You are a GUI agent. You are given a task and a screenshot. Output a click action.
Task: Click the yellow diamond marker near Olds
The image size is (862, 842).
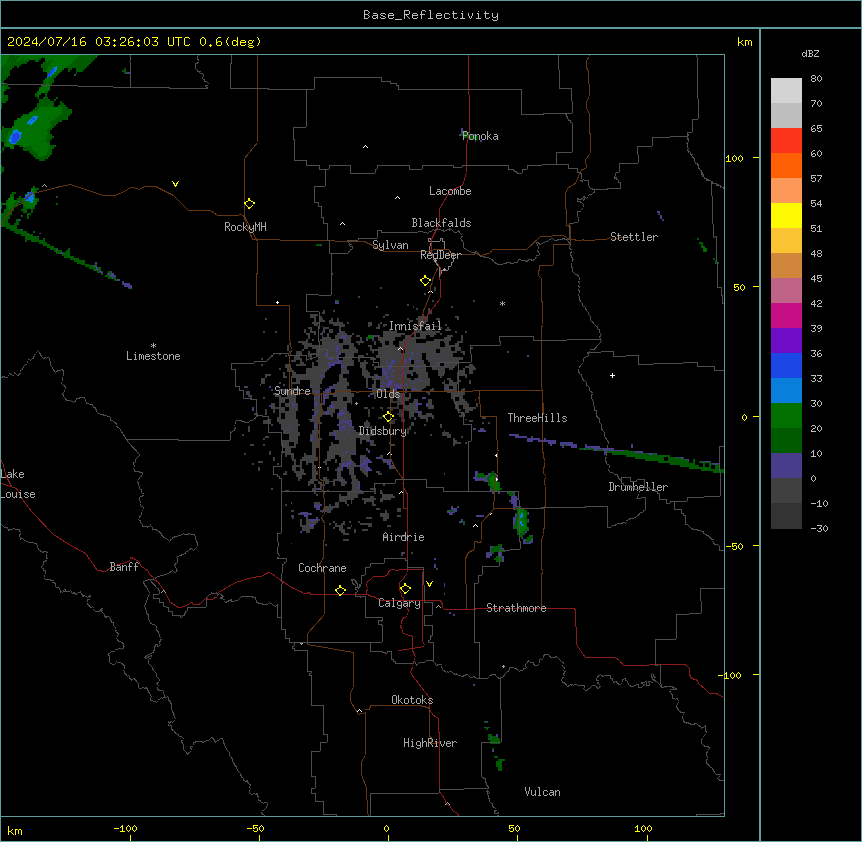click(x=389, y=417)
